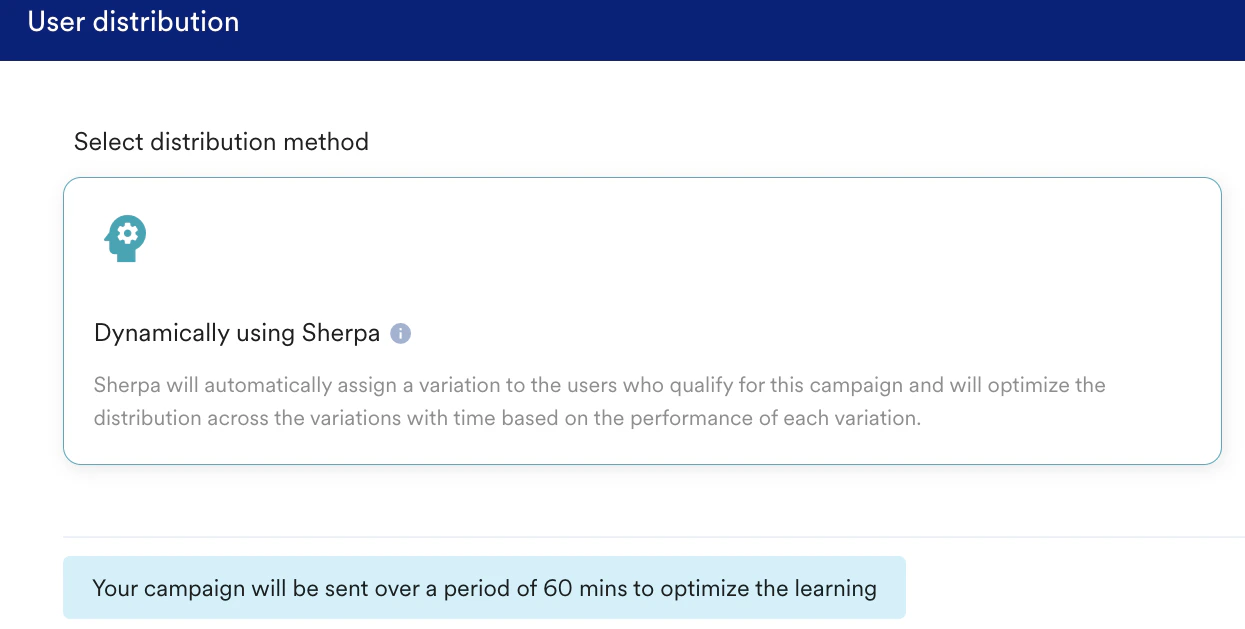Click the User distribution header bar

coord(622,30)
